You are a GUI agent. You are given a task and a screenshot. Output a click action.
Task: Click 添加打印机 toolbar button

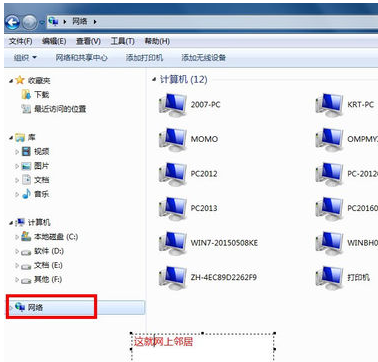click(144, 58)
